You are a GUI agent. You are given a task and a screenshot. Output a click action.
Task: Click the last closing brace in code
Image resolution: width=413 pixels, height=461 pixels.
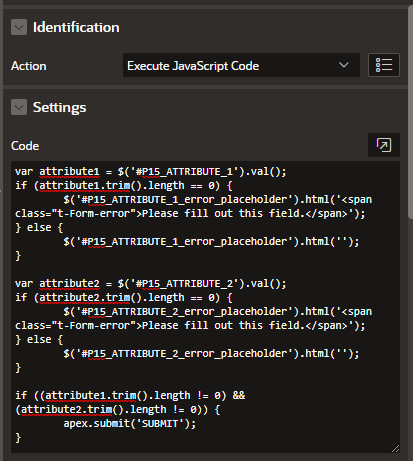coord(18,437)
